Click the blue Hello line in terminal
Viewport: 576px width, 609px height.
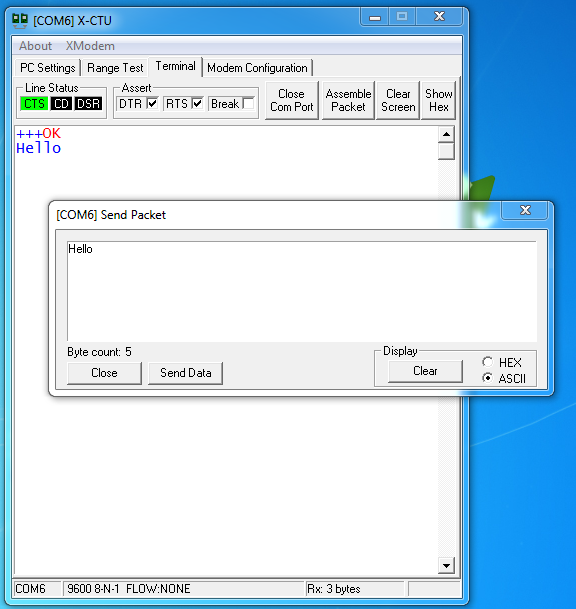pos(38,148)
